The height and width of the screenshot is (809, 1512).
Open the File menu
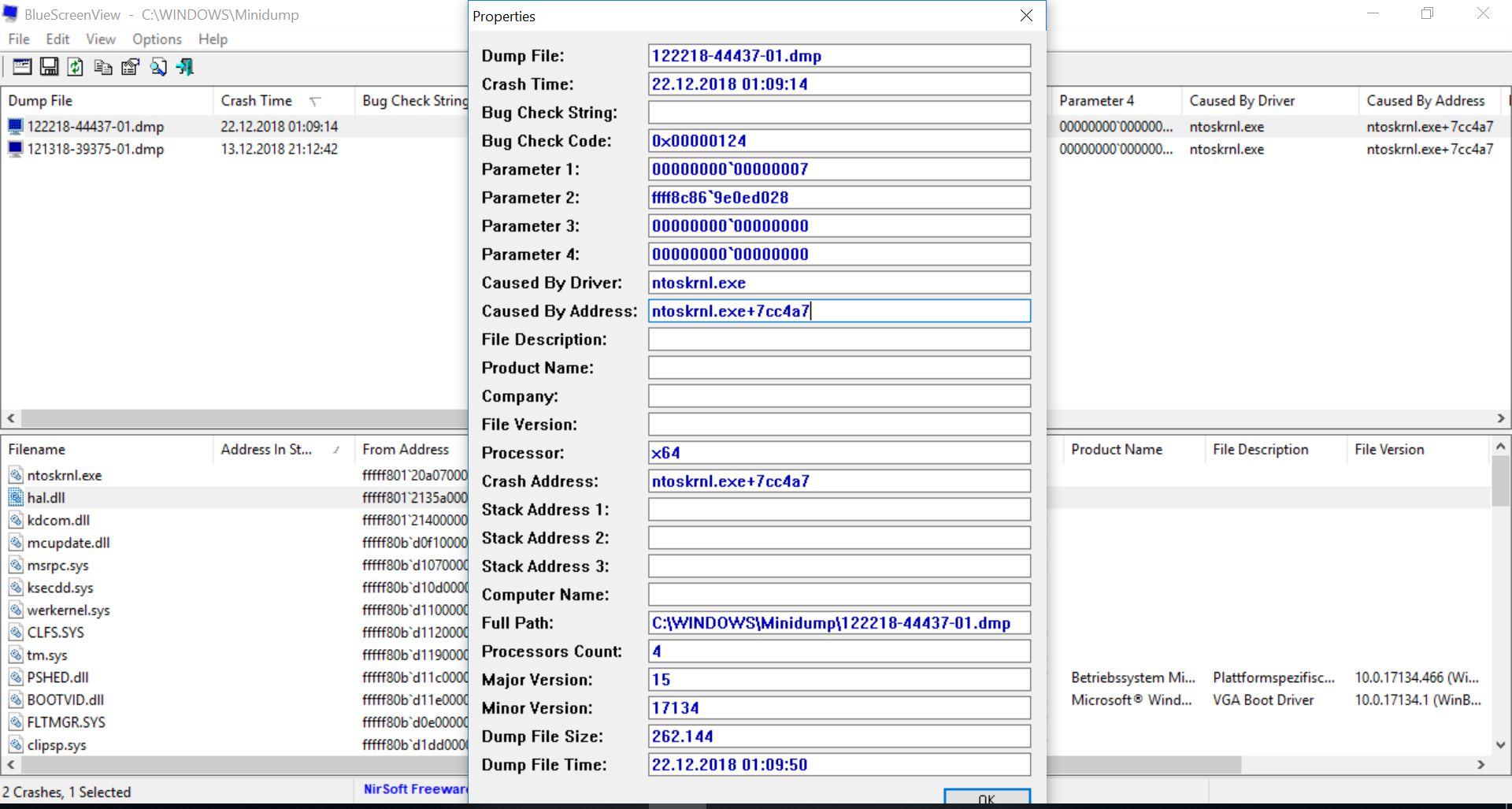click(x=19, y=39)
